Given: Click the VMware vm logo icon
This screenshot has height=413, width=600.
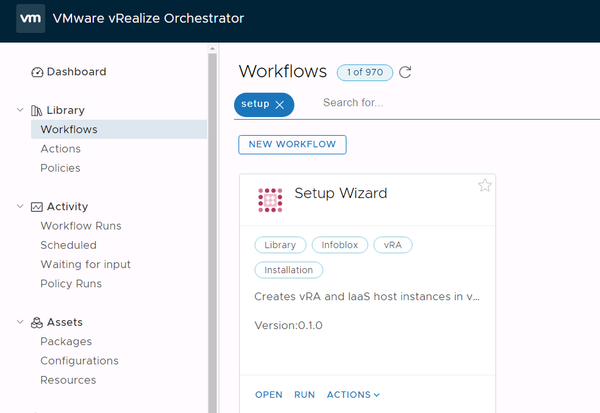Looking at the screenshot, I should point(31,18).
